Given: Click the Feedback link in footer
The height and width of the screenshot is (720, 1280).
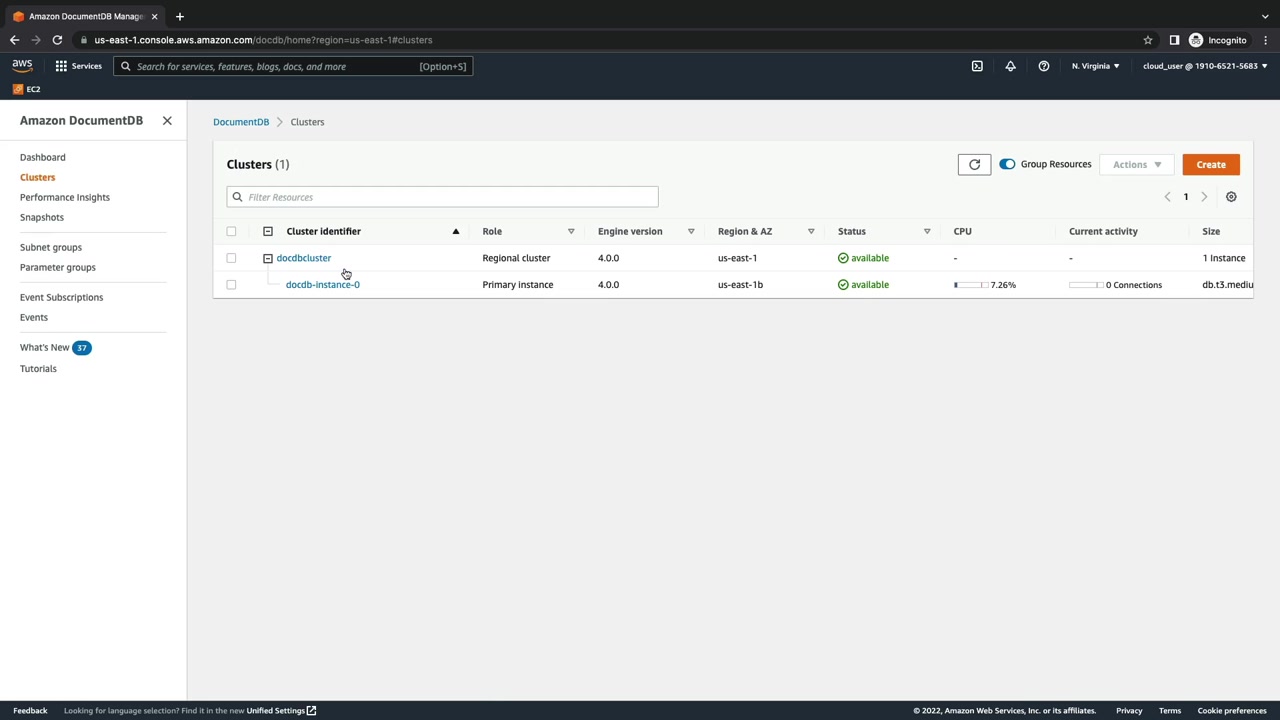Looking at the screenshot, I should pos(30,711).
